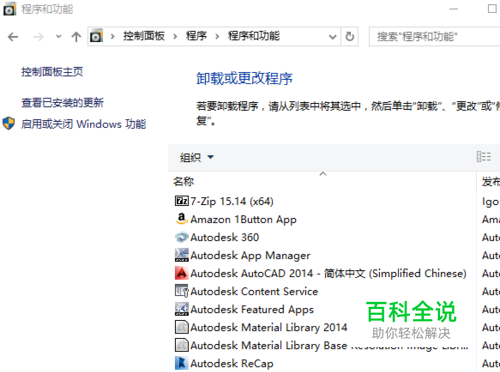
Task: Expand chevron after 控制面板 breadcrumb
Action: pyautogui.click(x=175, y=36)
